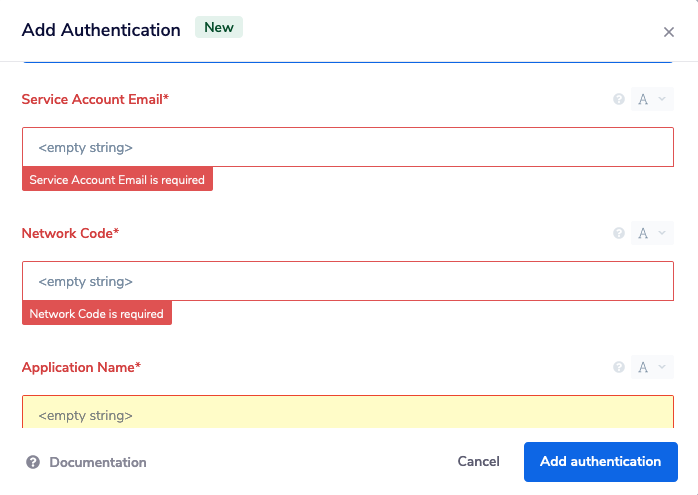The width and height of the screenshot is (698, 495).
Task: Open type dropdown for Service Account Email
Action: 652,99
